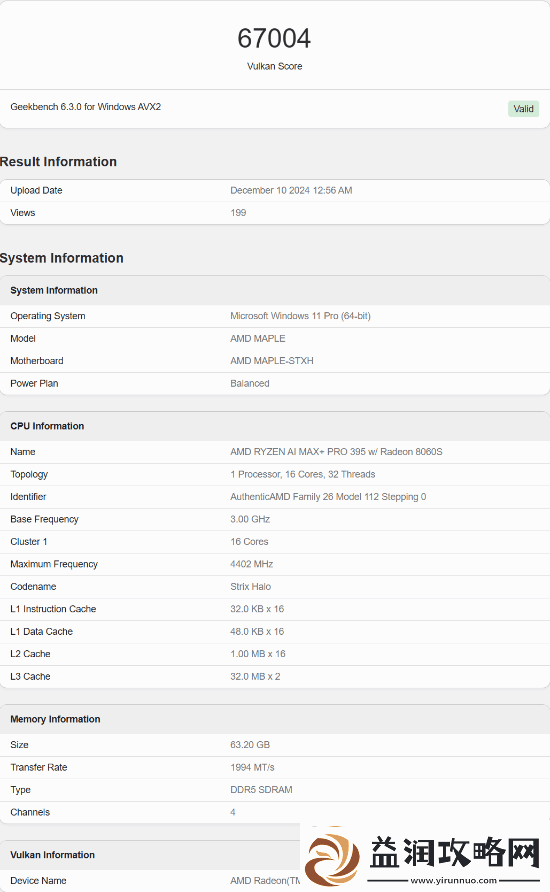Click the Valid badge

click(523, 109)
